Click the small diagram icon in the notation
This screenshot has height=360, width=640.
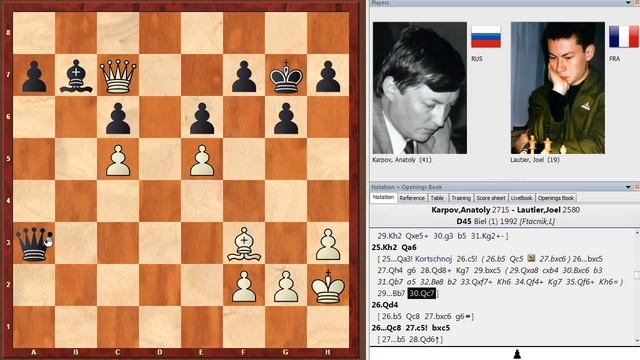click(531, 258)
